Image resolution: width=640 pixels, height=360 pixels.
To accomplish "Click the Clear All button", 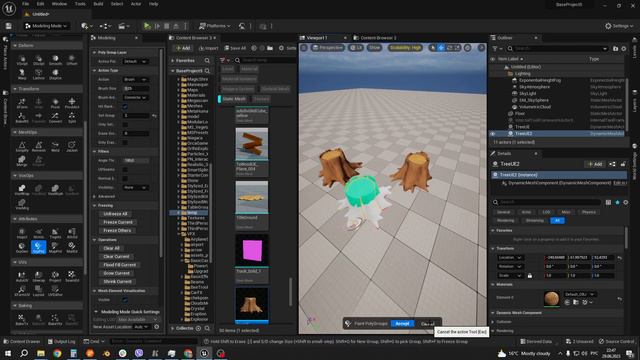I will [111, 248].
